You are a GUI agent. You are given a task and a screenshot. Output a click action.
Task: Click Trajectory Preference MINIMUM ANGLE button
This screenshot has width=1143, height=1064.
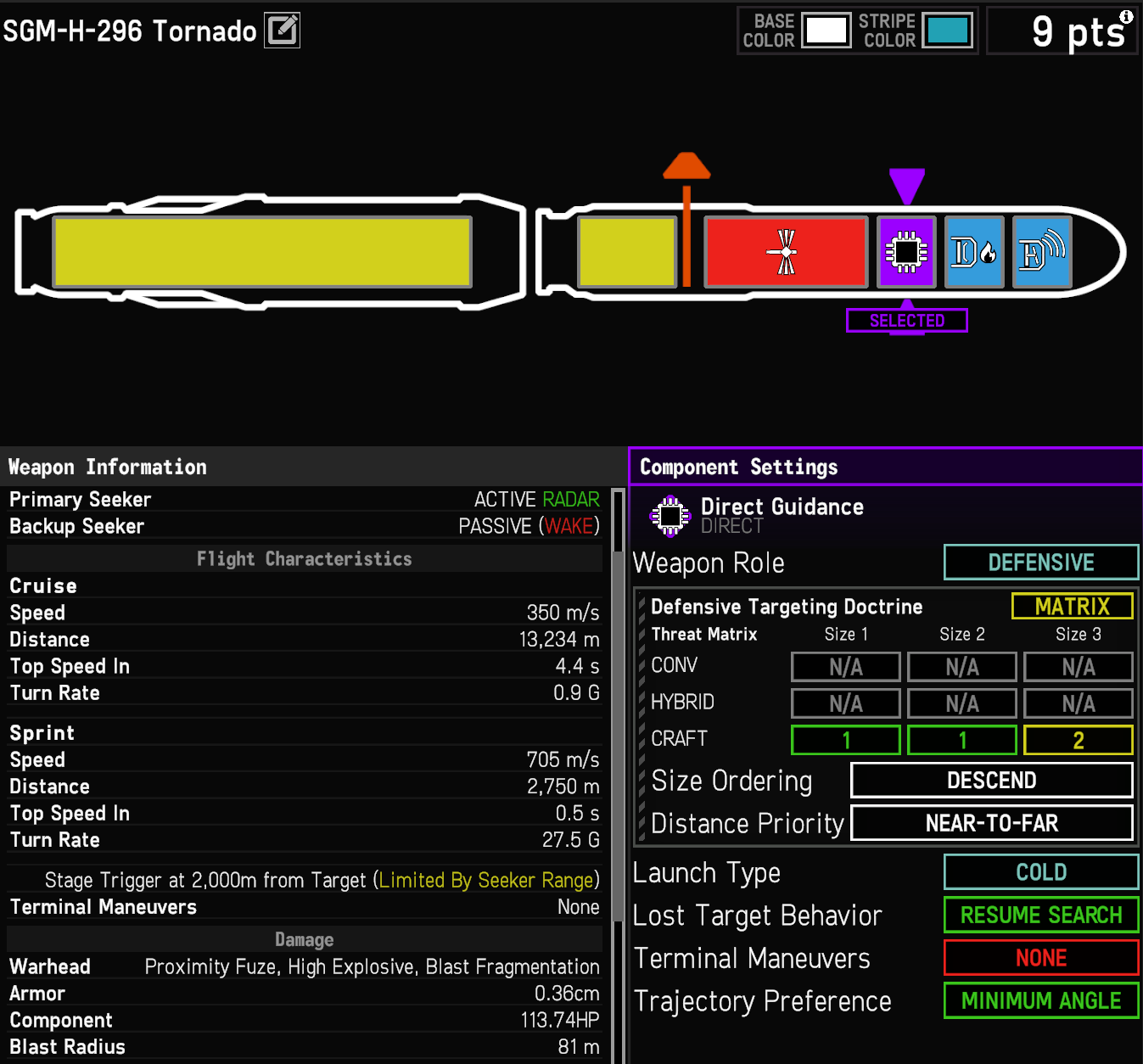1041,1001
